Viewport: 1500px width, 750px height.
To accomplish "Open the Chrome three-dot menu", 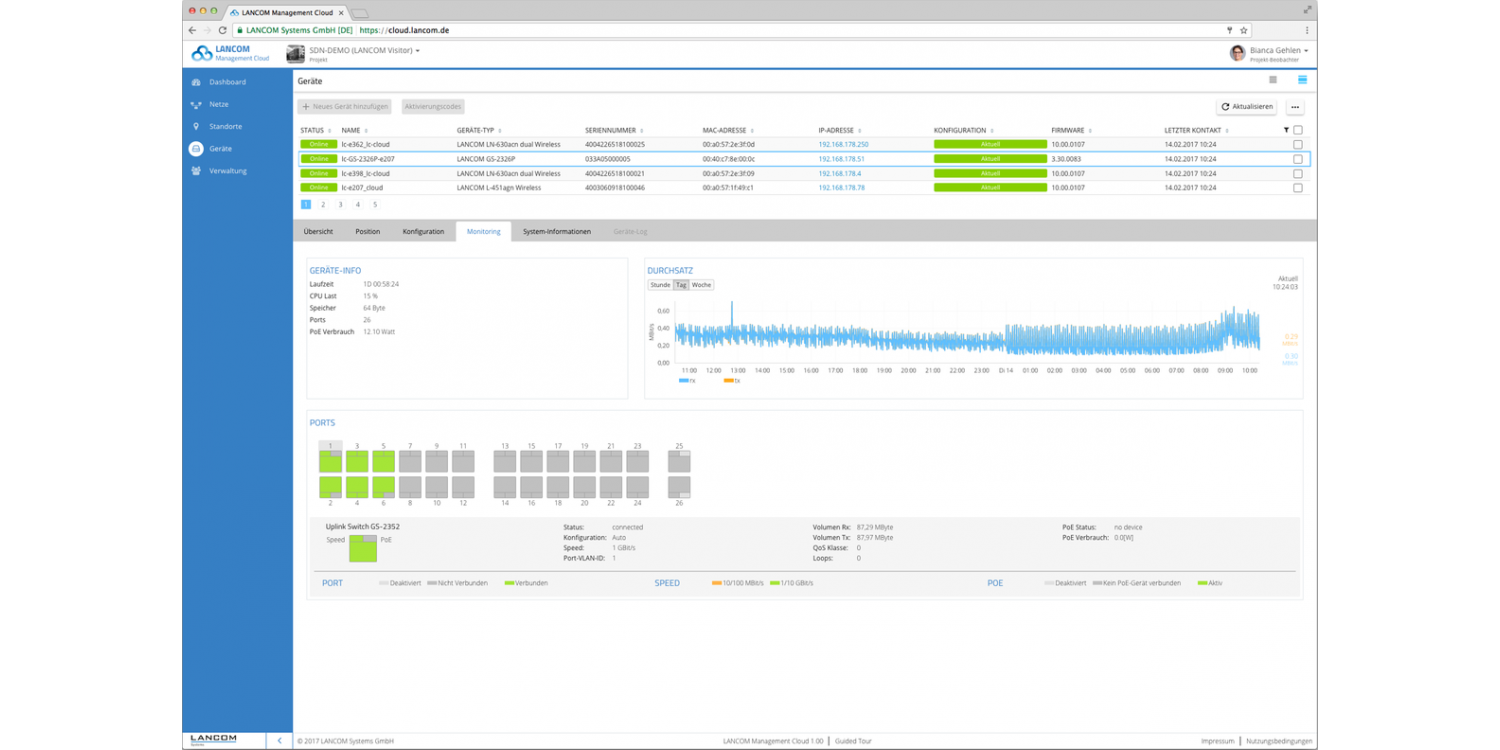I will [1306, 30].
